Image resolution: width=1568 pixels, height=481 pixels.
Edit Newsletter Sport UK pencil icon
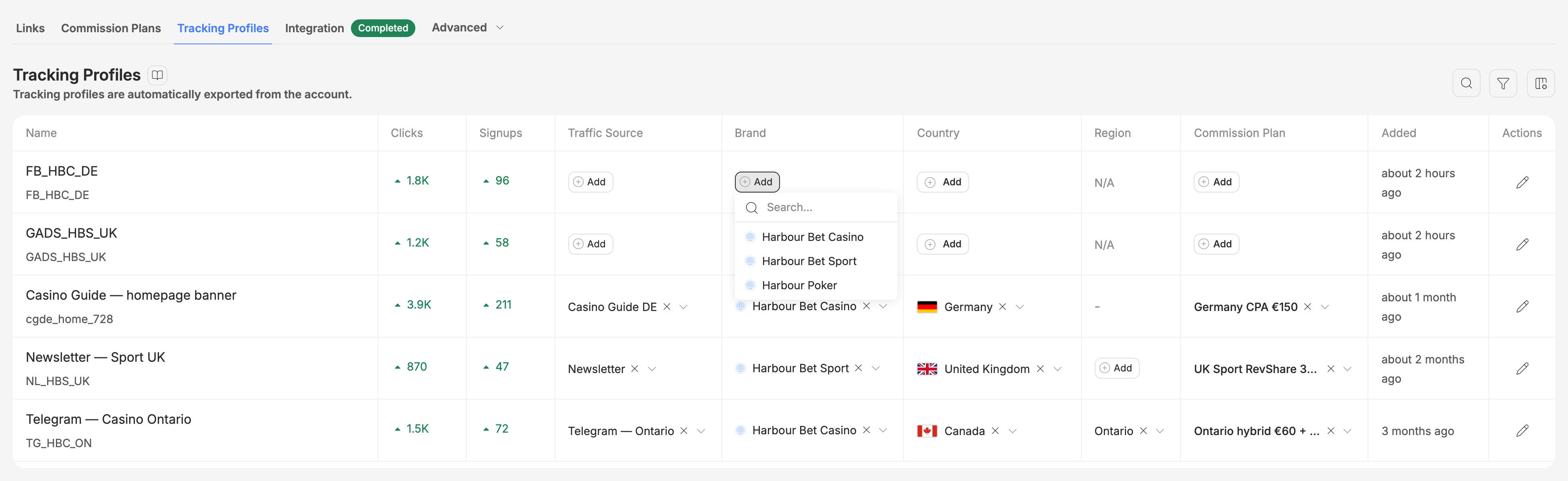coord(1522,369)
